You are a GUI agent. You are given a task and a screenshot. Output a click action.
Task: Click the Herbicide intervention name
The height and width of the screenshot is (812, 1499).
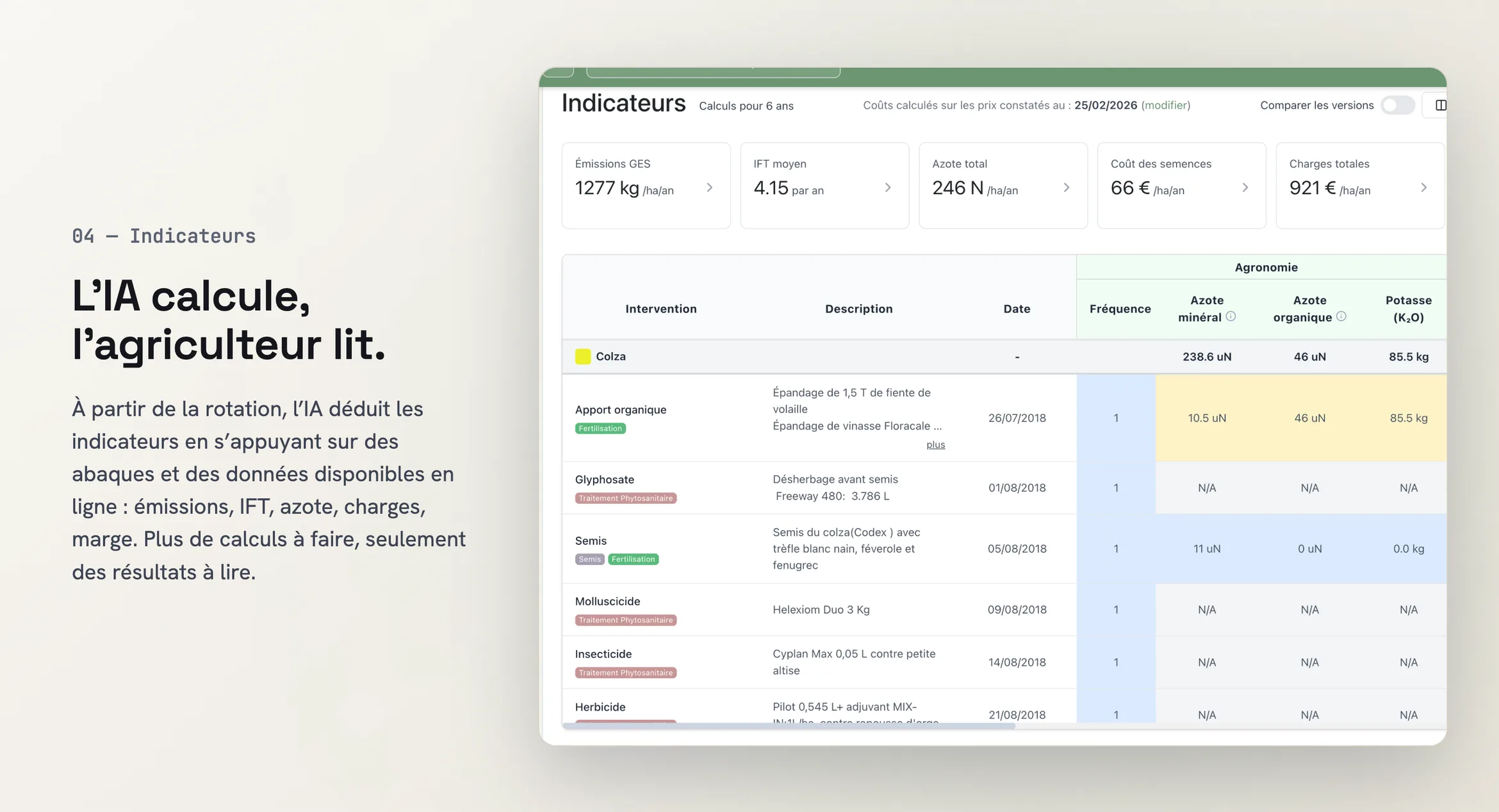600,707
